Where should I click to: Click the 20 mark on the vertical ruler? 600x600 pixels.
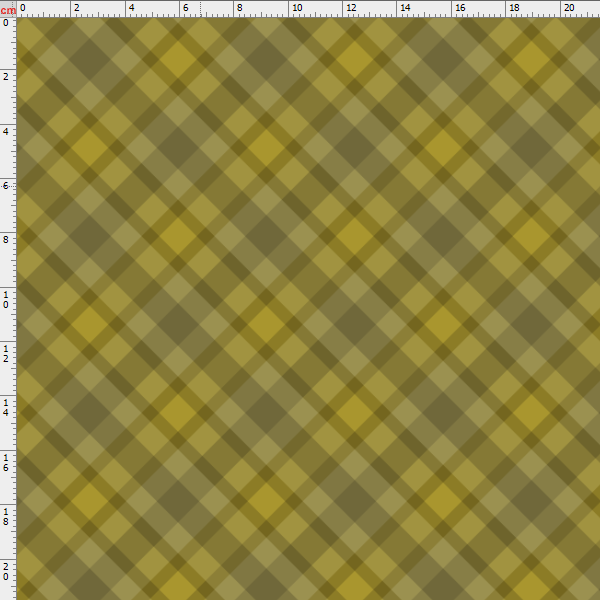pos(5,571)
